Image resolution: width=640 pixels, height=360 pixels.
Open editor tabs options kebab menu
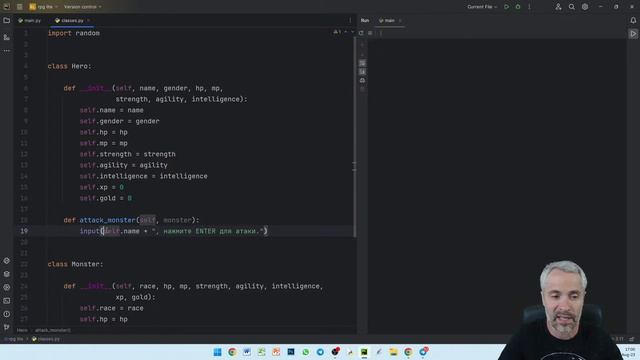click(350, 20)
